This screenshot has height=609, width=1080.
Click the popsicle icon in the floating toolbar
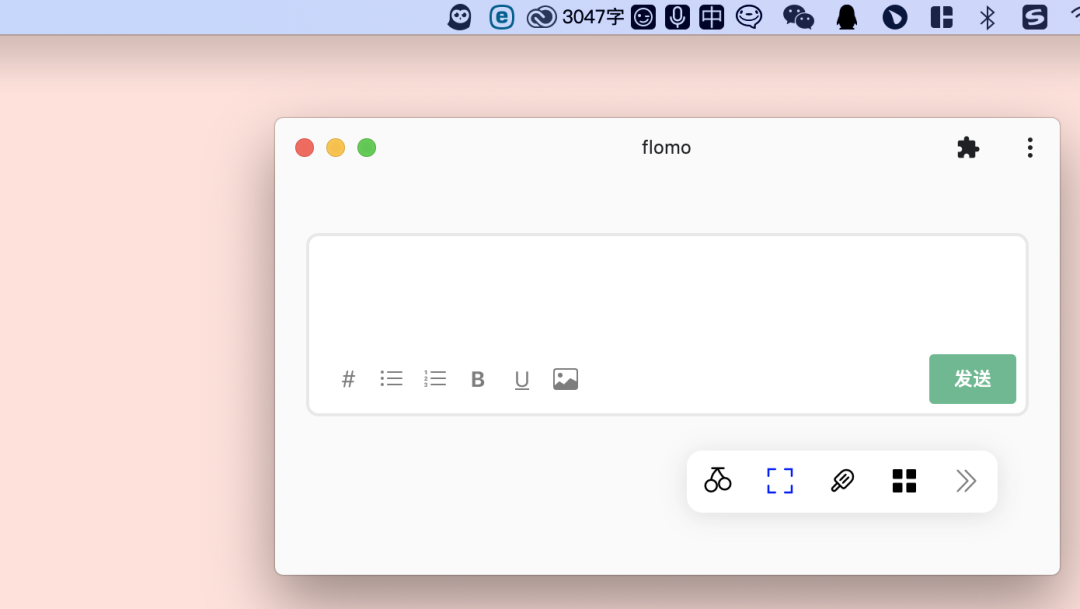(x=842, y=480)
